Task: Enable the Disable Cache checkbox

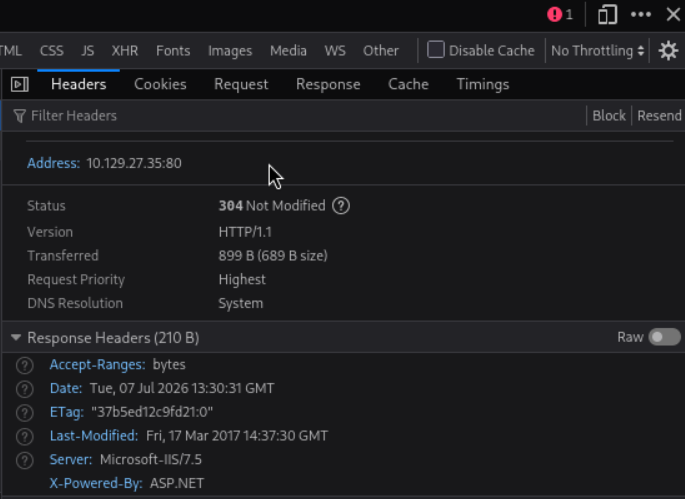Action: (x=436, y=50)
